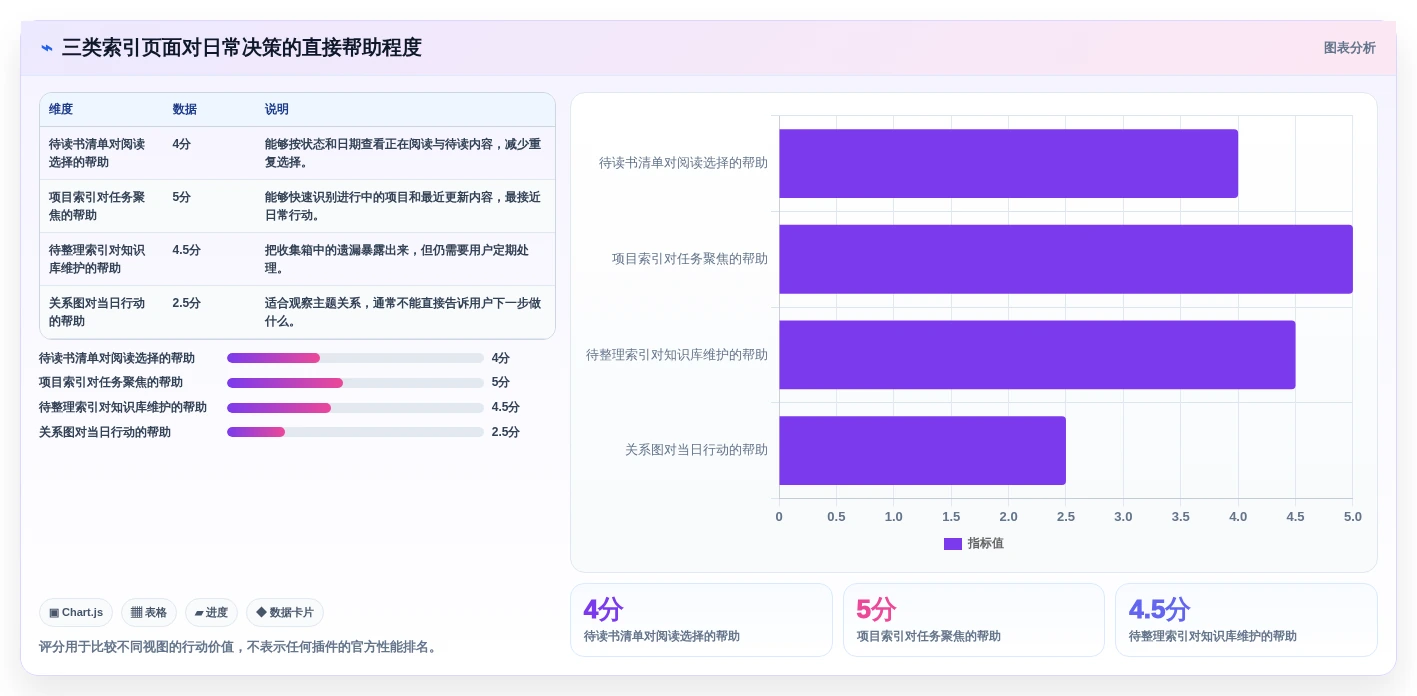Click chart axis label 关系图对当日行动的帮助
This screenshot has width=1417, height=696.
(x=696, y=450)
